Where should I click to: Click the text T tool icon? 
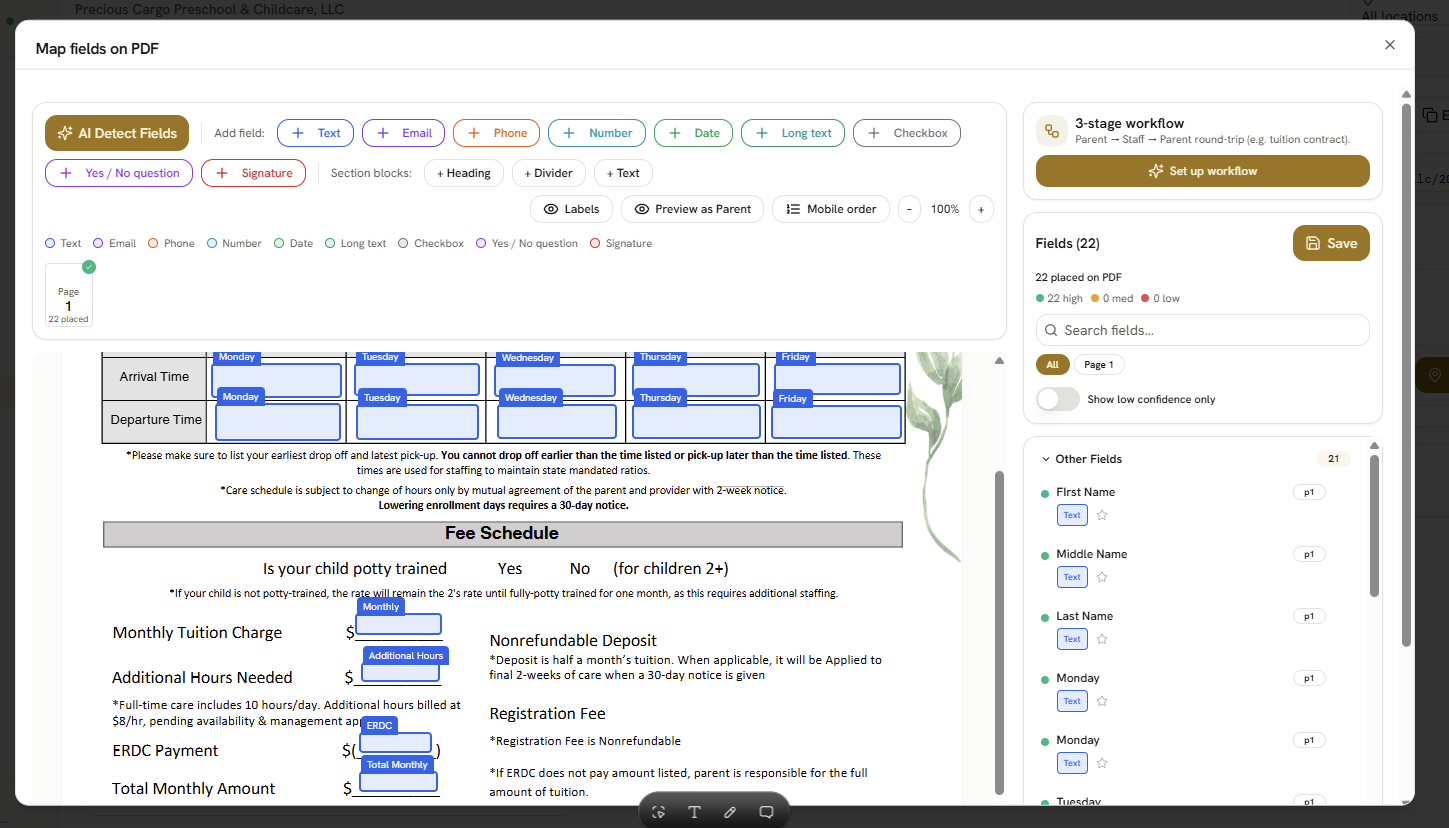[x=694, y=812]
